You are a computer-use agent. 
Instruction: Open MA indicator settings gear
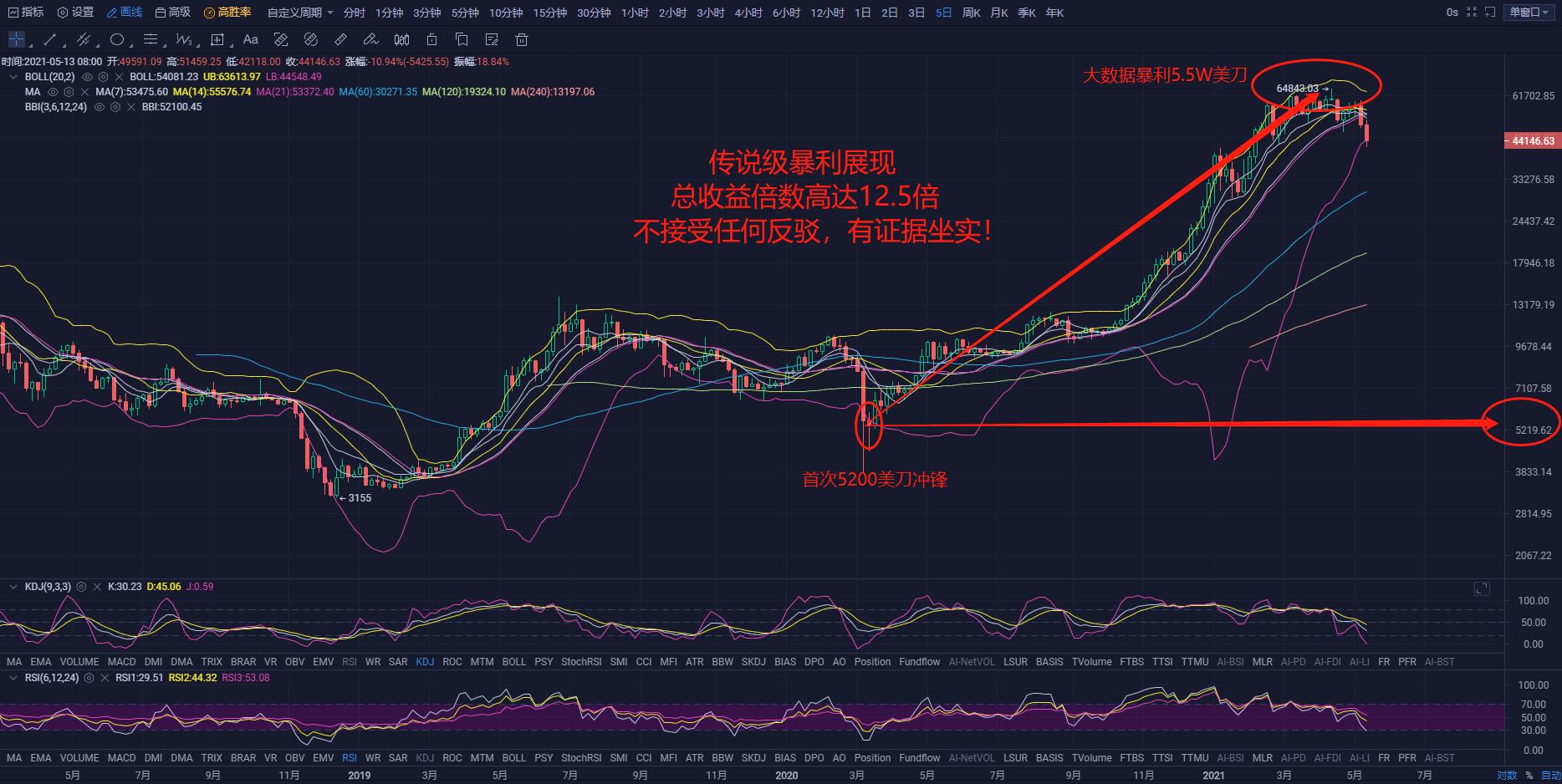point(69,92)
